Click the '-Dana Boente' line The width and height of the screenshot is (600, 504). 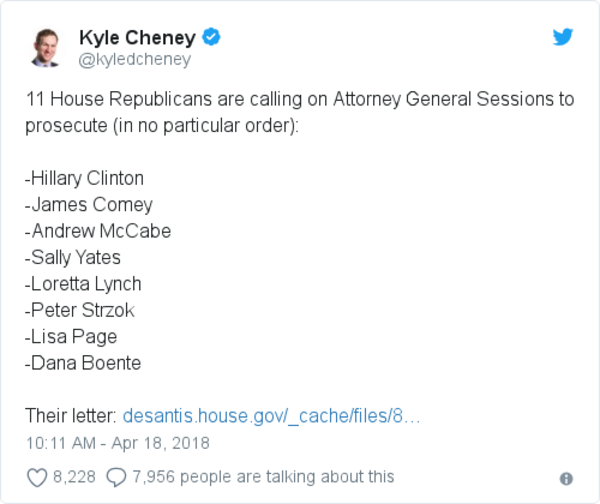(83, 362)
